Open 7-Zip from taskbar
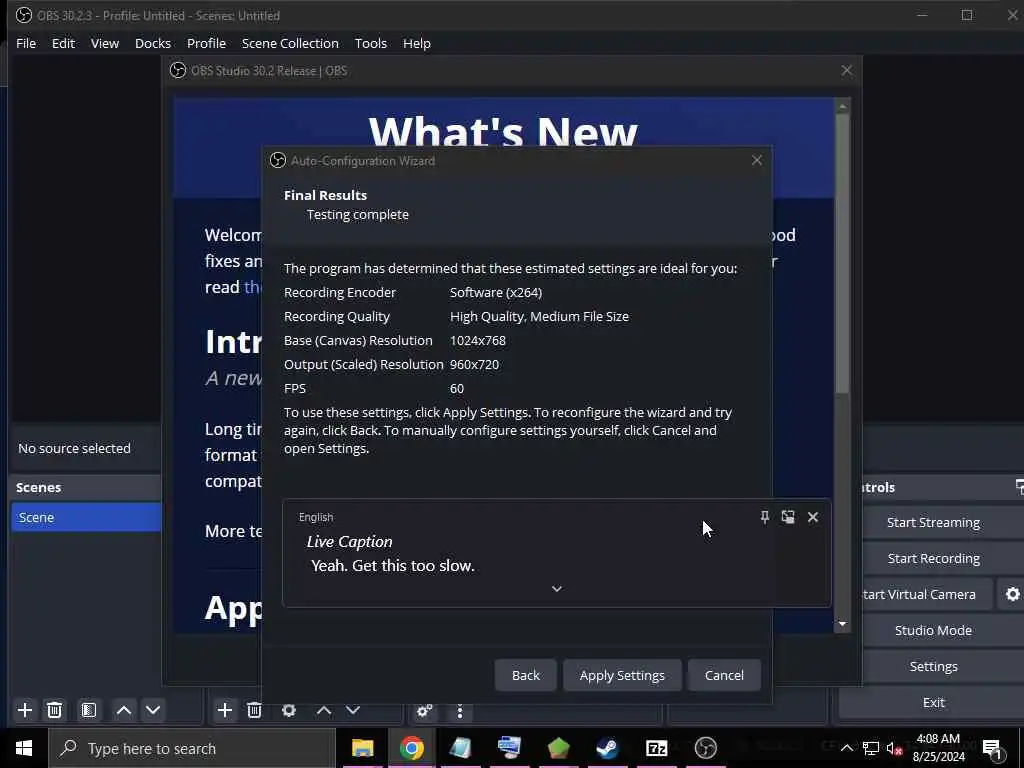Image resolution: width=1024 pixels, height=768 pixels. (x=656, y=748)
